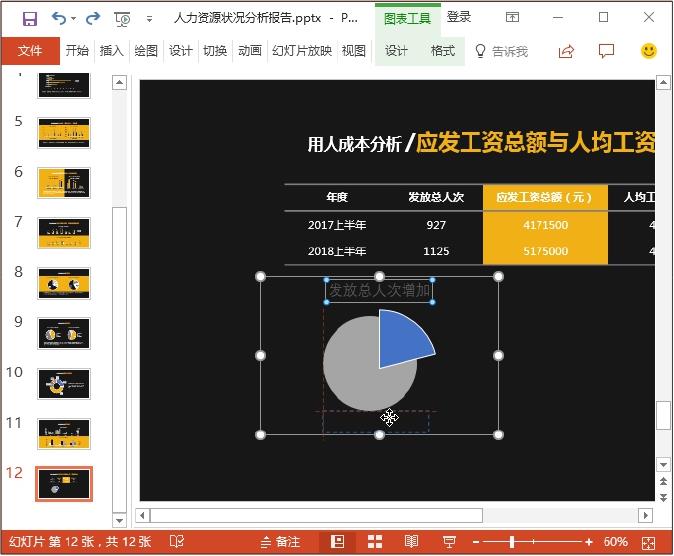The height and width of the screenshot is (556, 674).
Task: Open the 插入 Insert tab
Action: click(112, 51)
